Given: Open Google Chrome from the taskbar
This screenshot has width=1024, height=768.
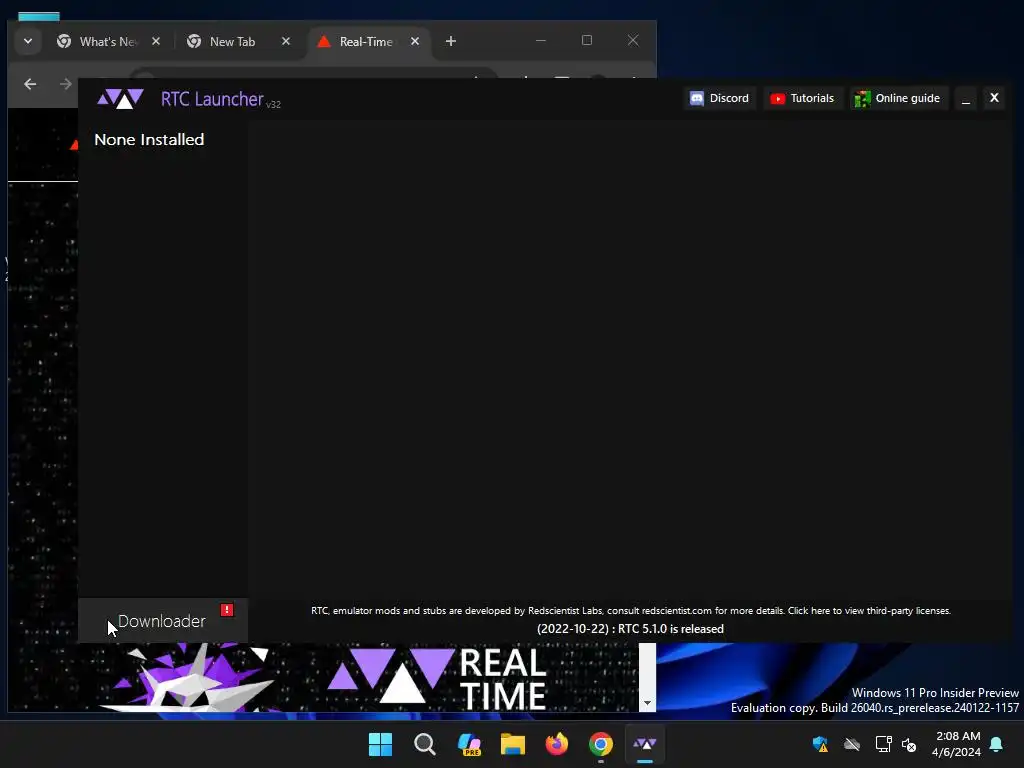Looking at the screenshot, I should pos(601,744).
